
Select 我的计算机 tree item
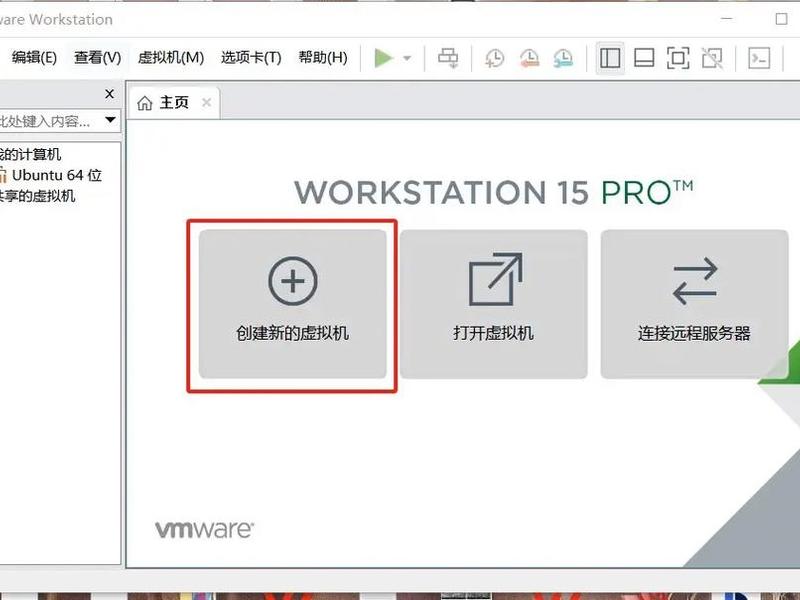(31, 154)
